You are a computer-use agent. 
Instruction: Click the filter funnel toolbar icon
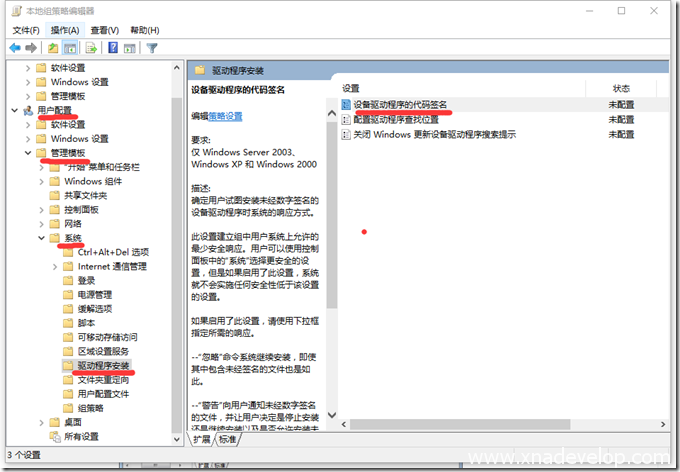(x=152, y=47)
